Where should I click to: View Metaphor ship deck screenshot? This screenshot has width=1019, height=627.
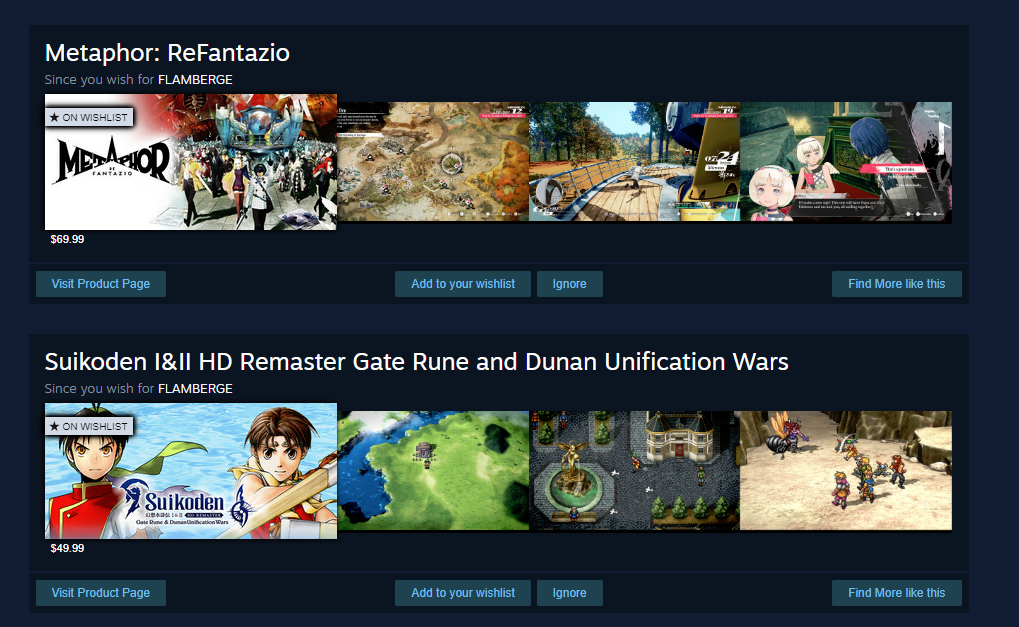point(634,162)
